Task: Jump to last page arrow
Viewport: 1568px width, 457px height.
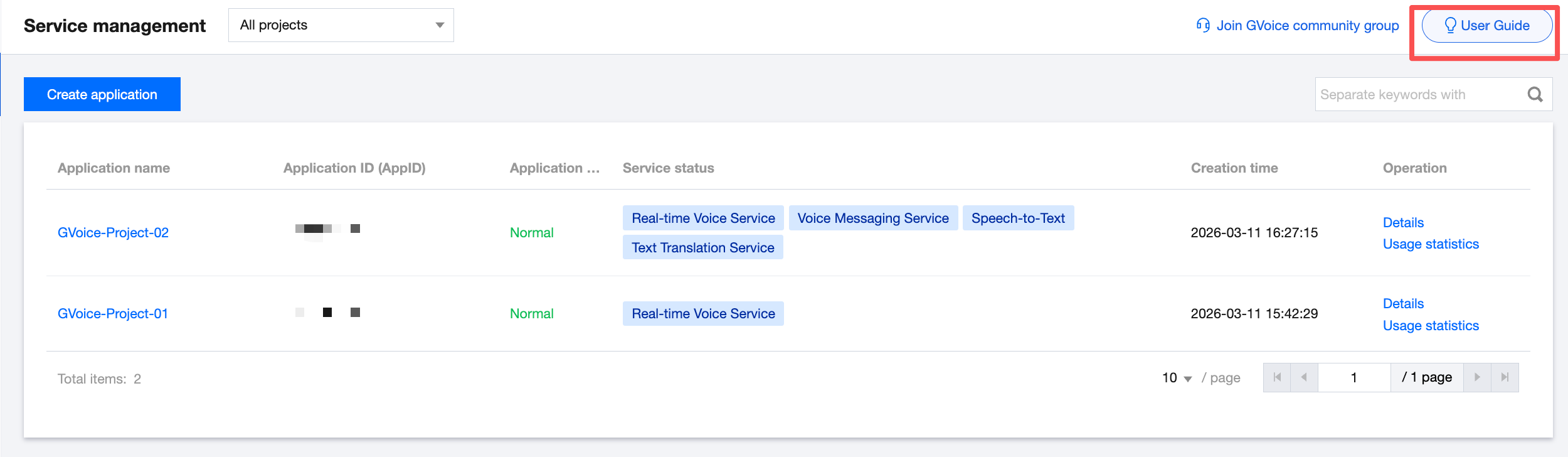Action: pos(1505,377)
